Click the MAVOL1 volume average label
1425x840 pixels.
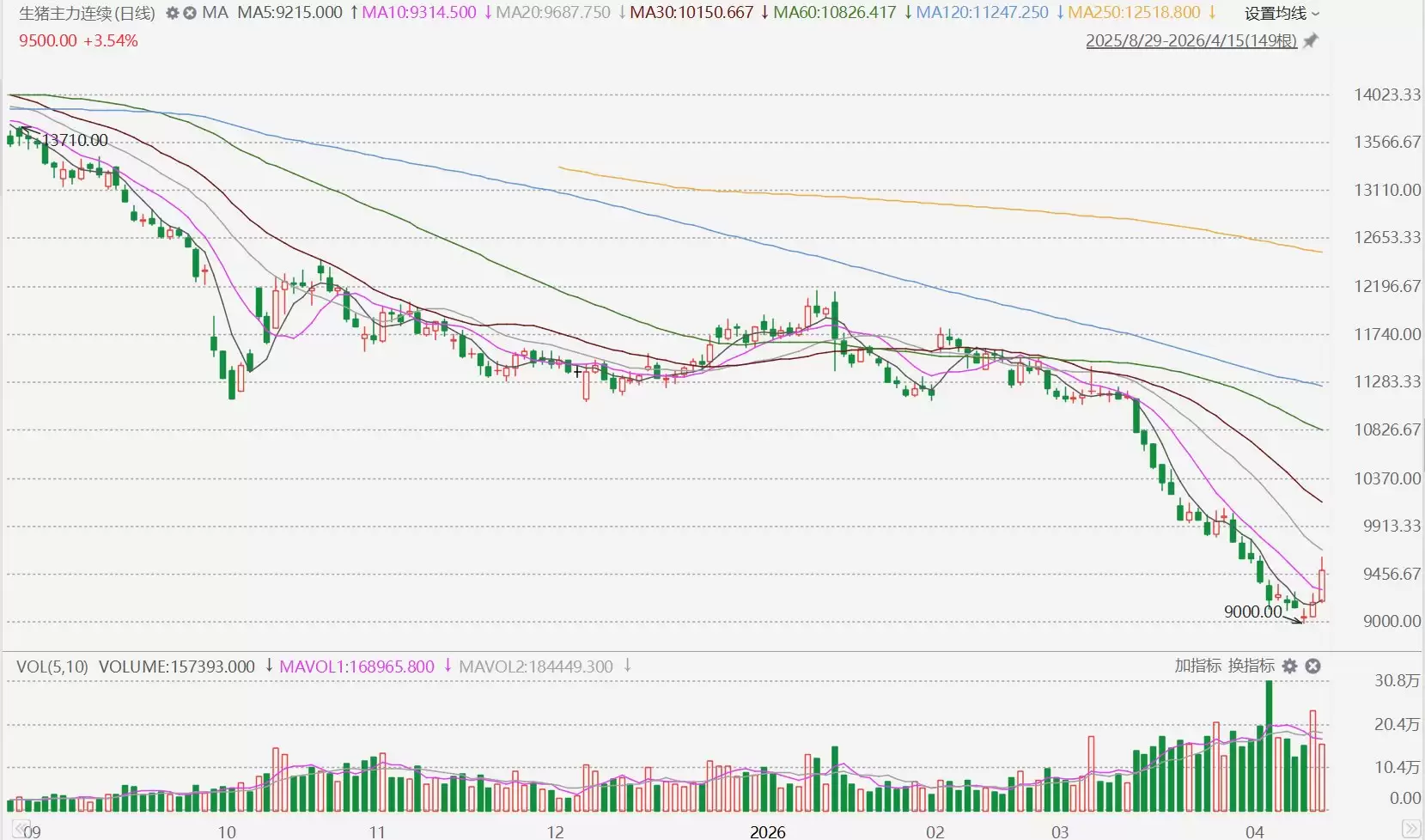[x=356, y=667]
